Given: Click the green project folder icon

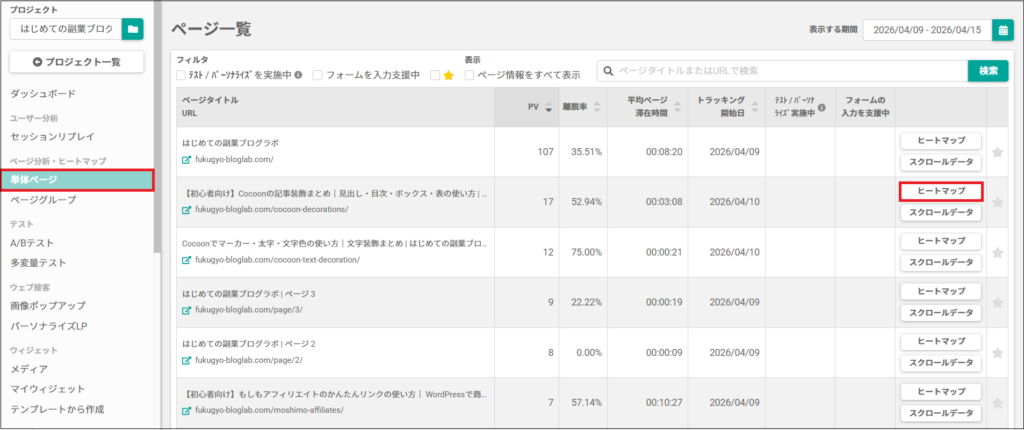Looking at the screenshot, I should tap(133, 29).
